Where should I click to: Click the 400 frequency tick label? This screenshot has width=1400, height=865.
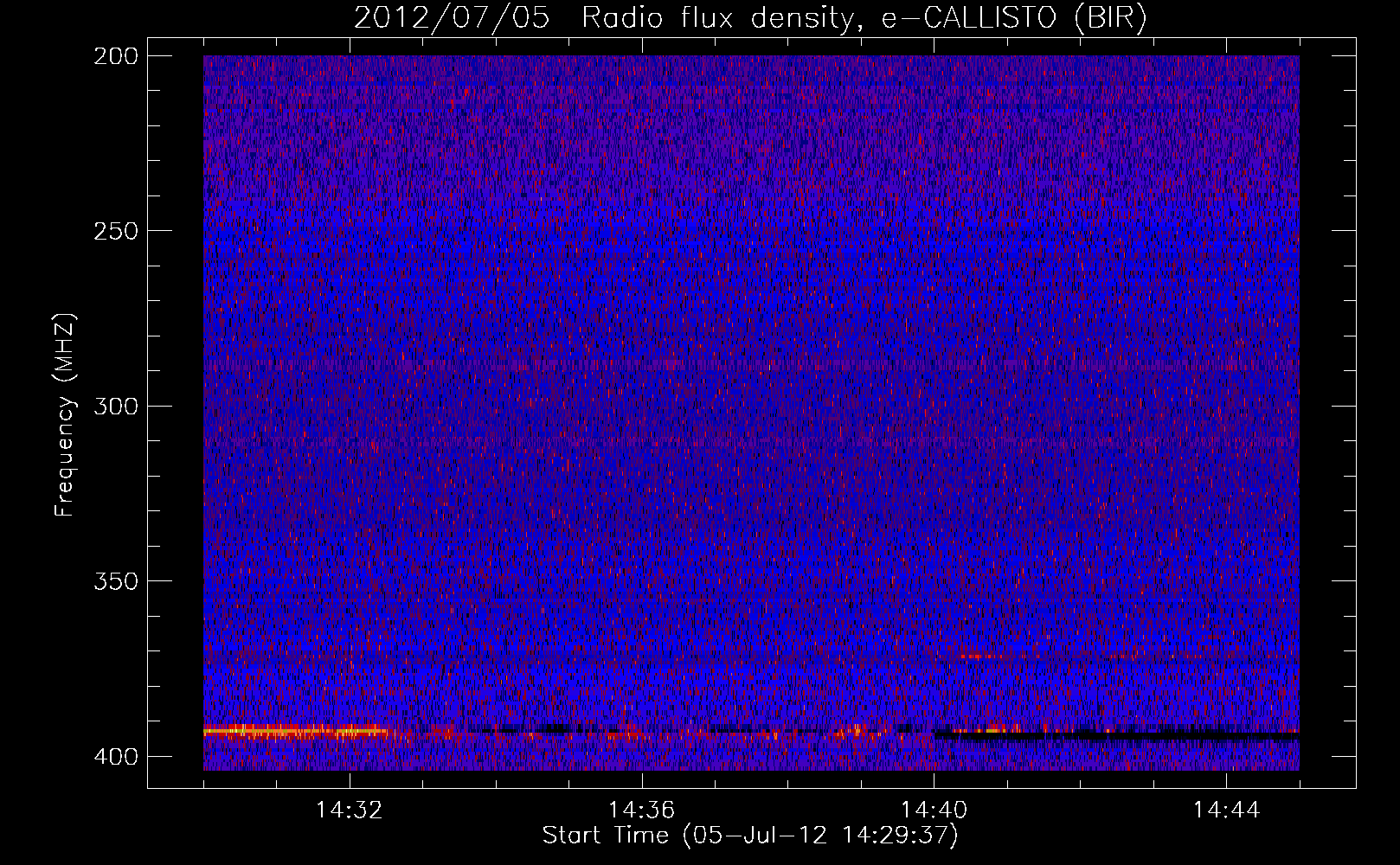tap(115, 757)
